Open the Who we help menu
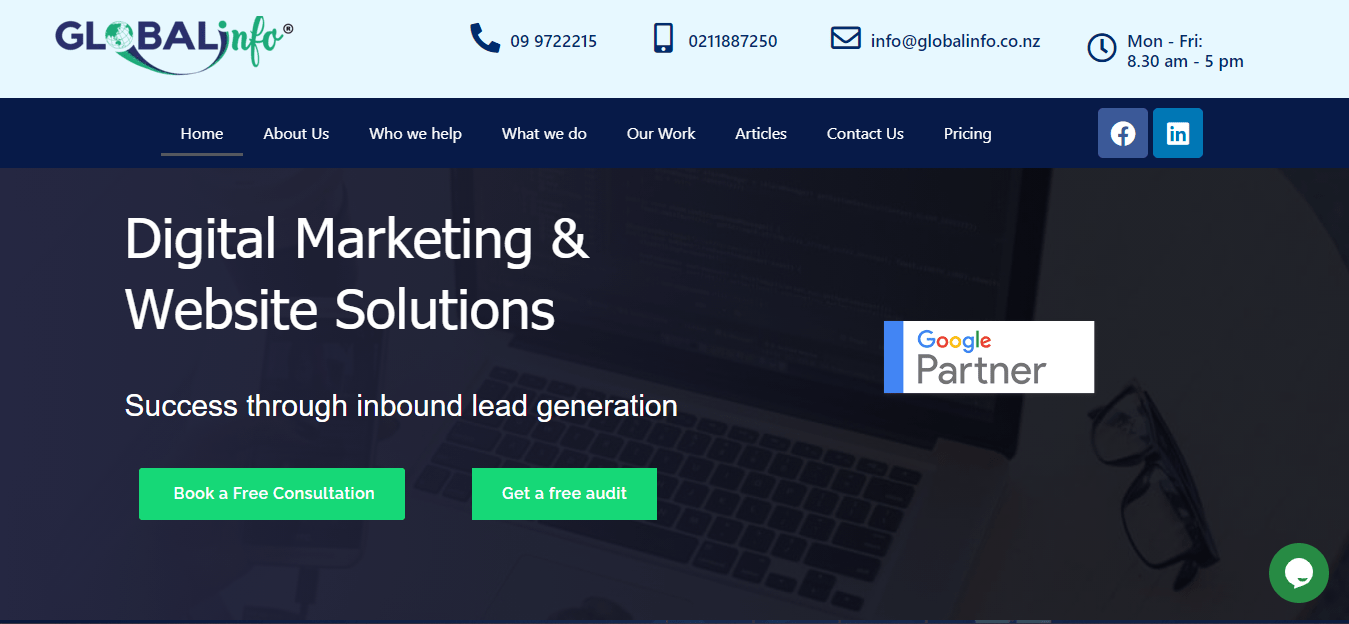 [x=415, y=133]
